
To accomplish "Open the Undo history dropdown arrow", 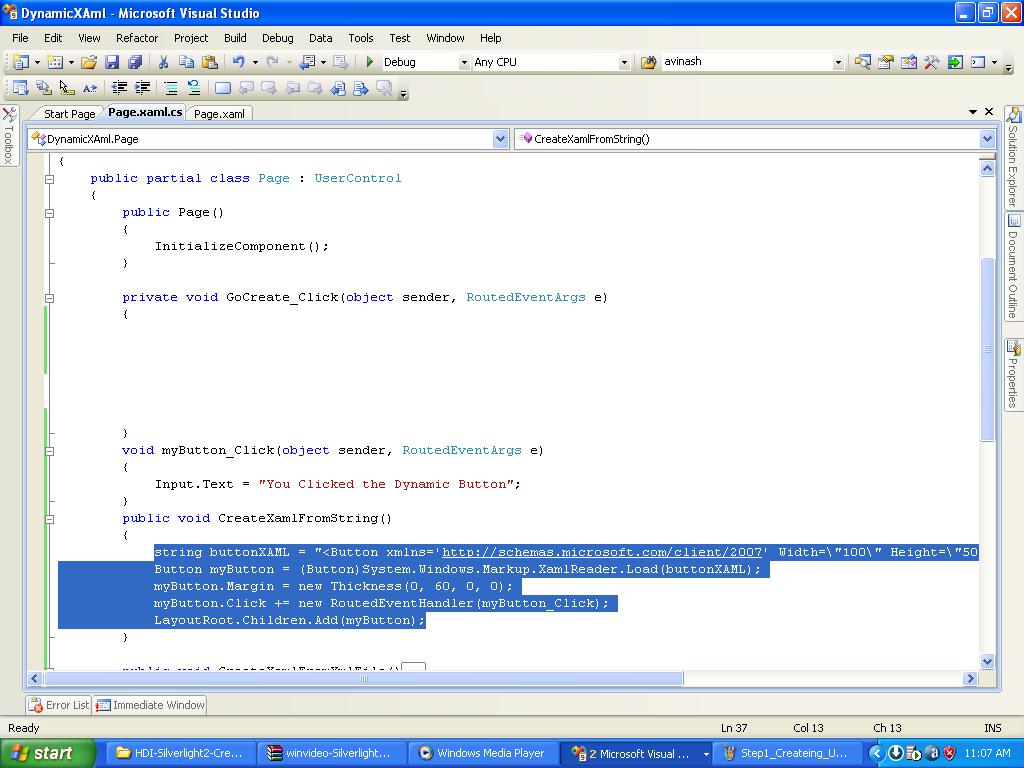I will pyautogui.click(x=255, y=62).
